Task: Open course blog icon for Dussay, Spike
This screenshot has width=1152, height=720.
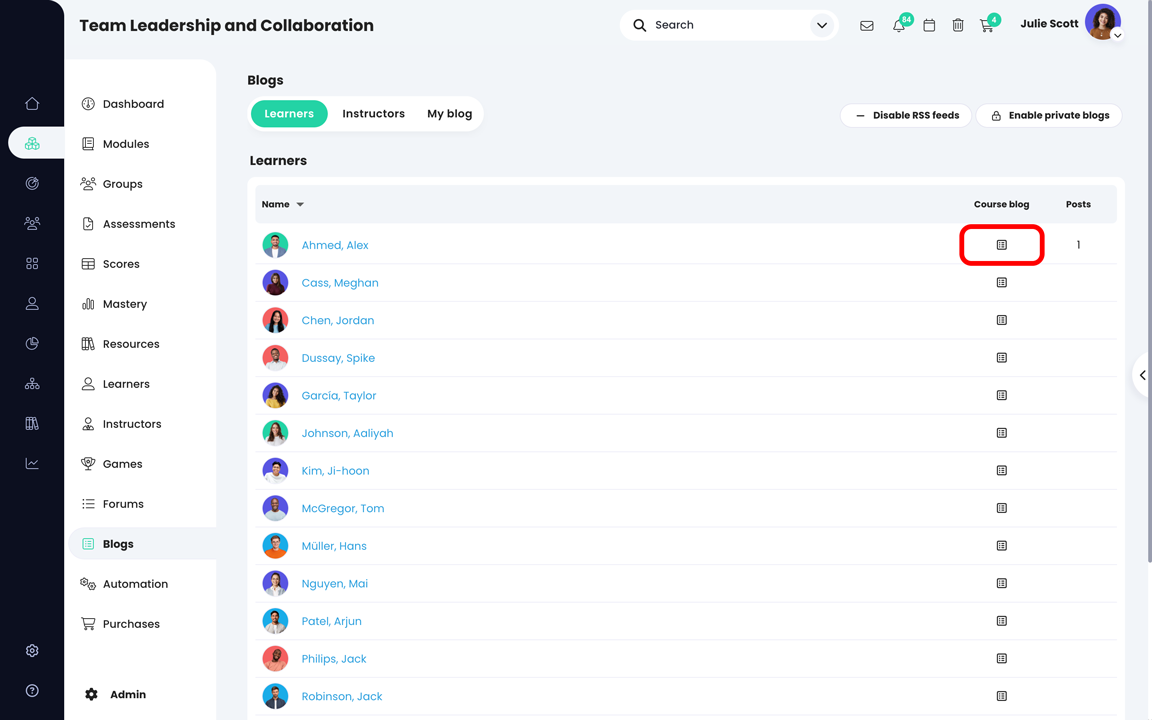Action: 1001,358
